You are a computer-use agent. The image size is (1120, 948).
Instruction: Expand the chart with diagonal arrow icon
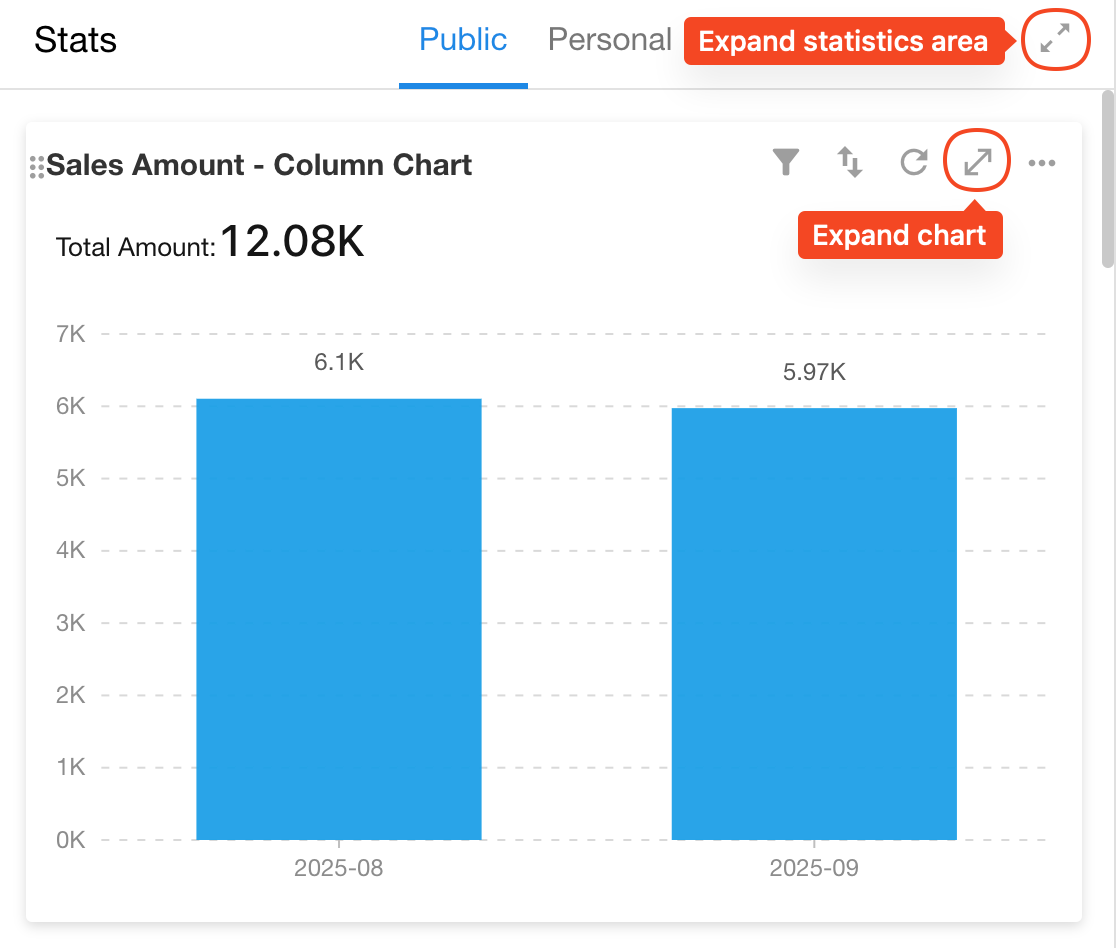[977, 162]
